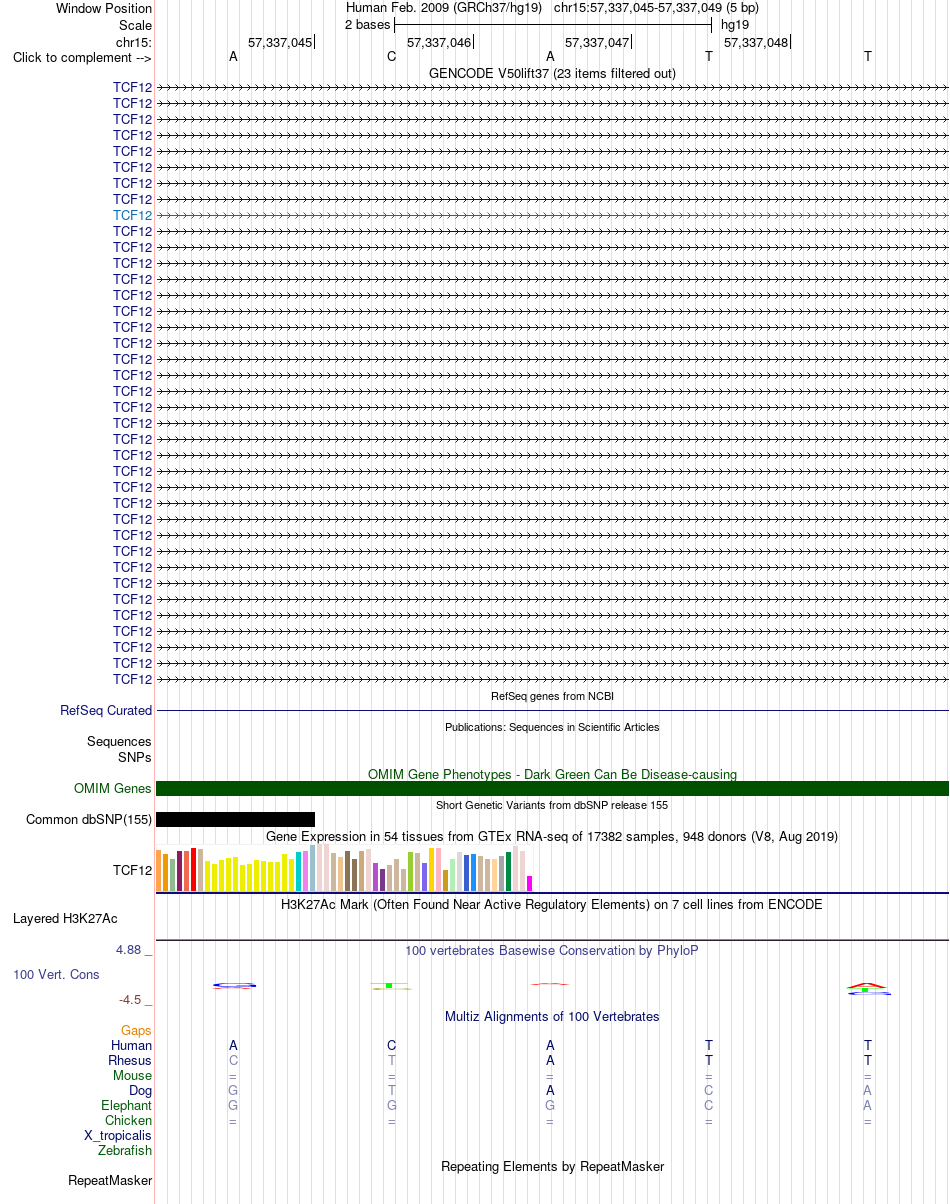Click the magenta last bar in GTEx chart
The height and width of the screenshot is (1204, 950).
[530, 883]
